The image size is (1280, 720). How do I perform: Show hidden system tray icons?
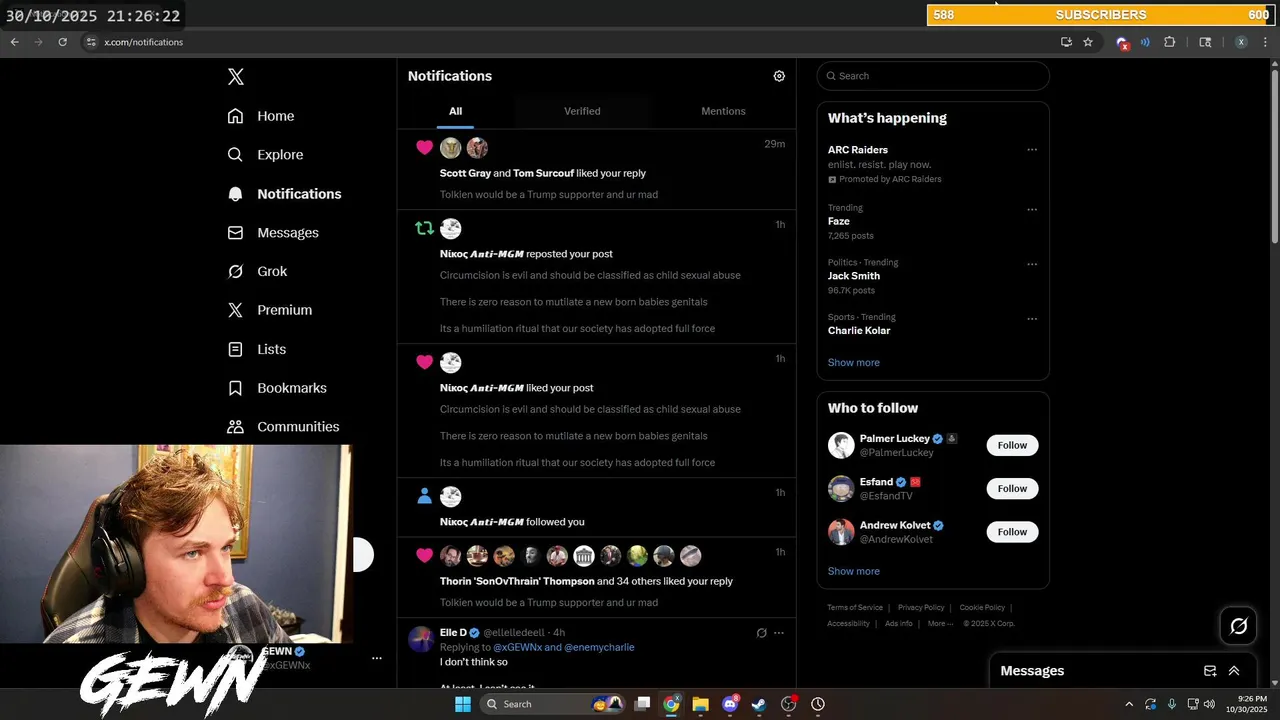coord(1129,704)
